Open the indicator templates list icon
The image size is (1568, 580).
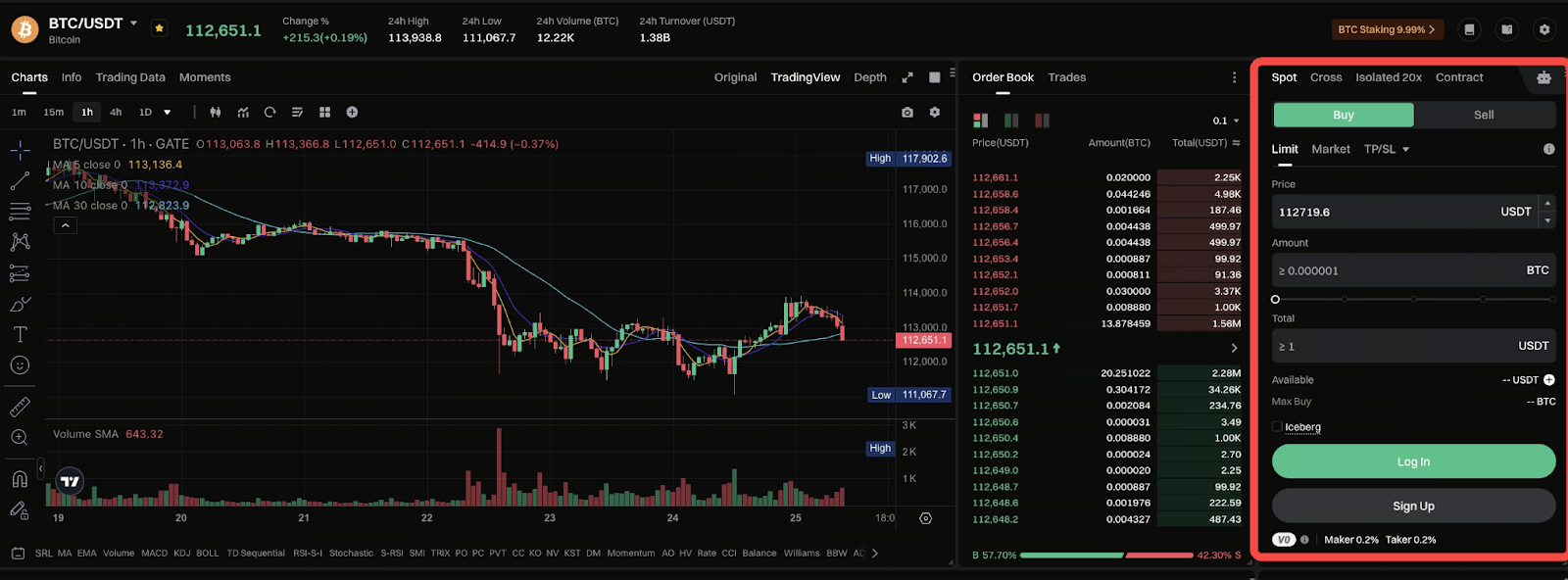pos(297,113)
